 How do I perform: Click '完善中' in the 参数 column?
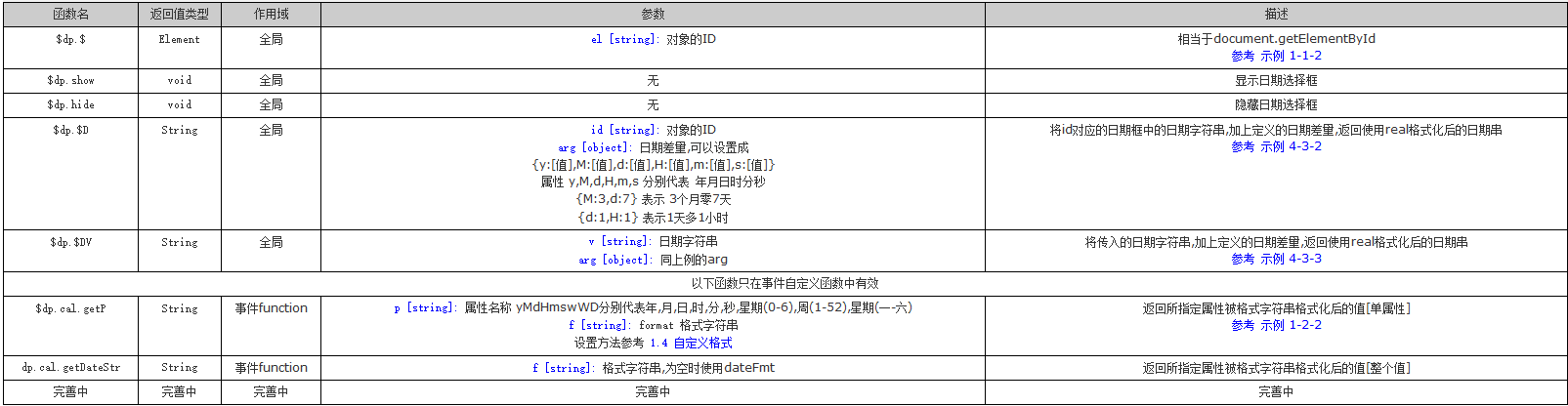point(653,392)
